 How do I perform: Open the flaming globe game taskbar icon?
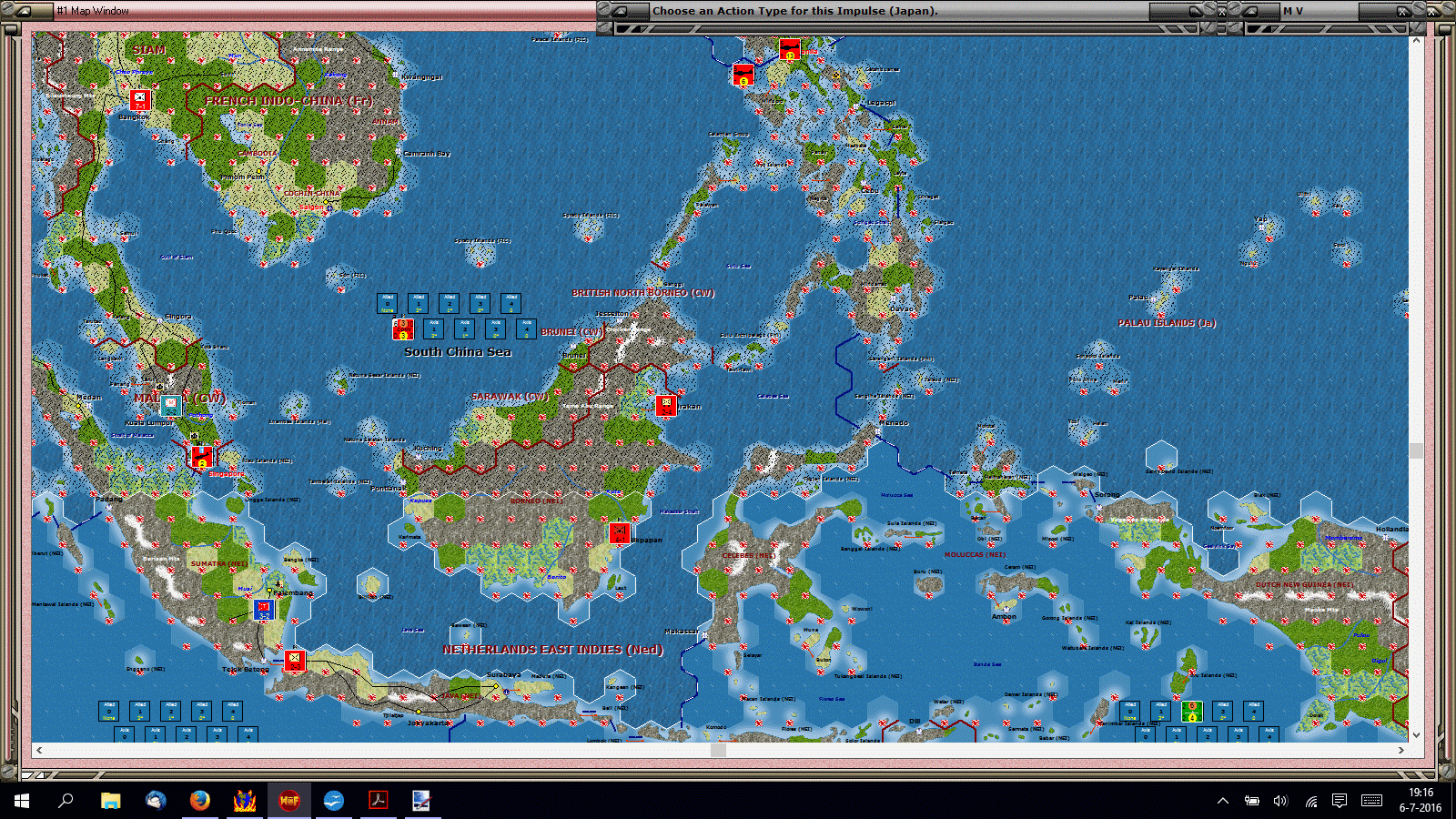click(245, 801)
